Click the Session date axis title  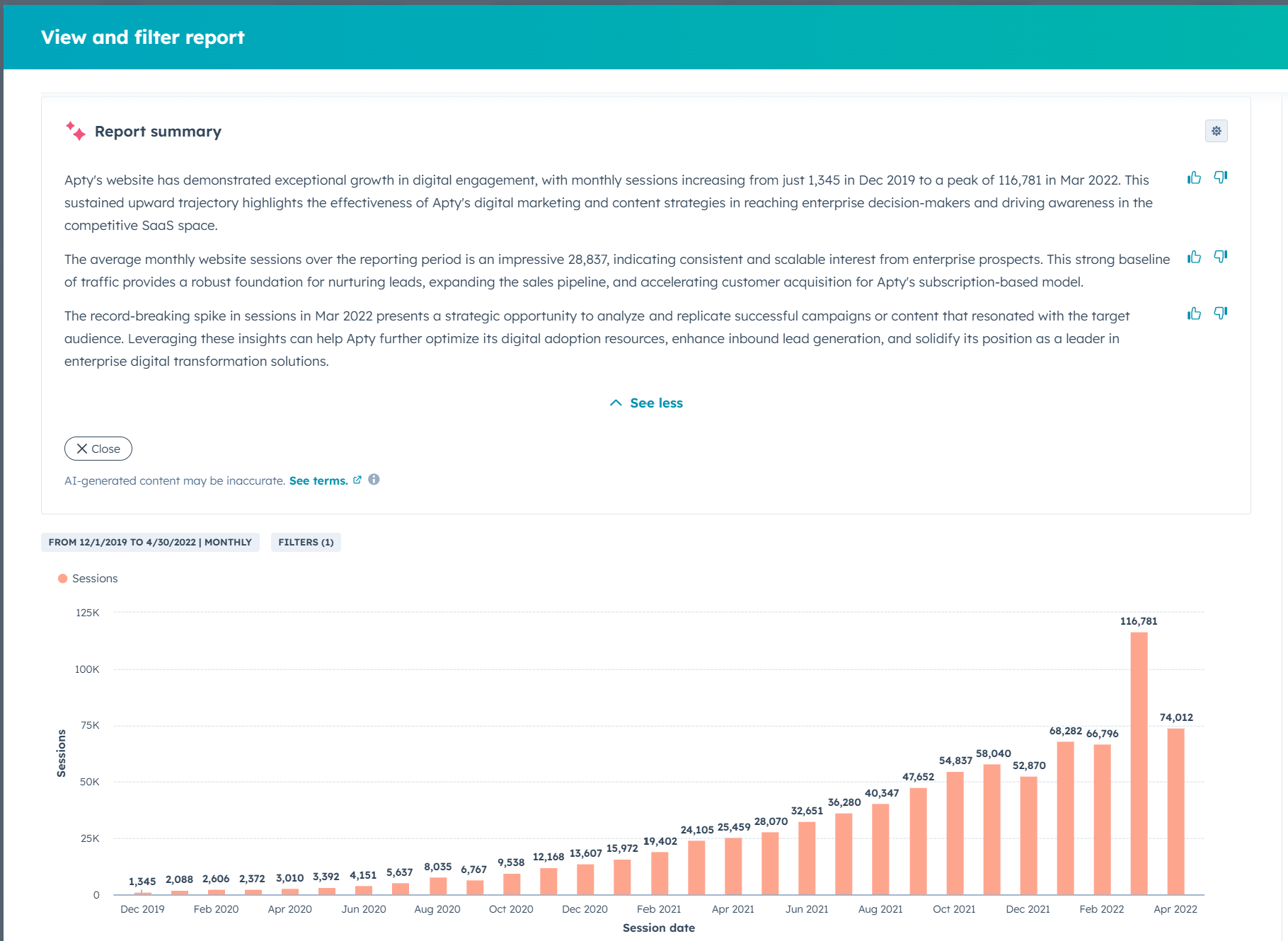659,928
